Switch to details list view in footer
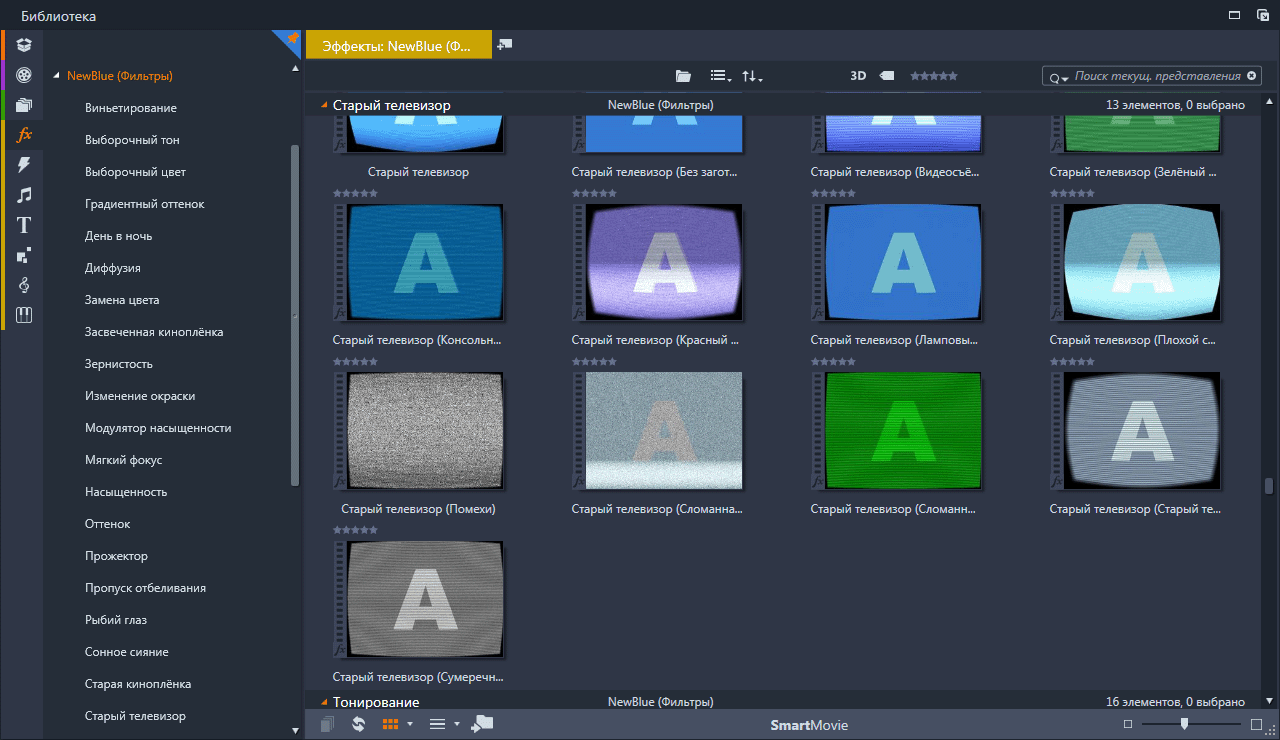This screenshot has height=740, width=1280. tap(437, 724)
